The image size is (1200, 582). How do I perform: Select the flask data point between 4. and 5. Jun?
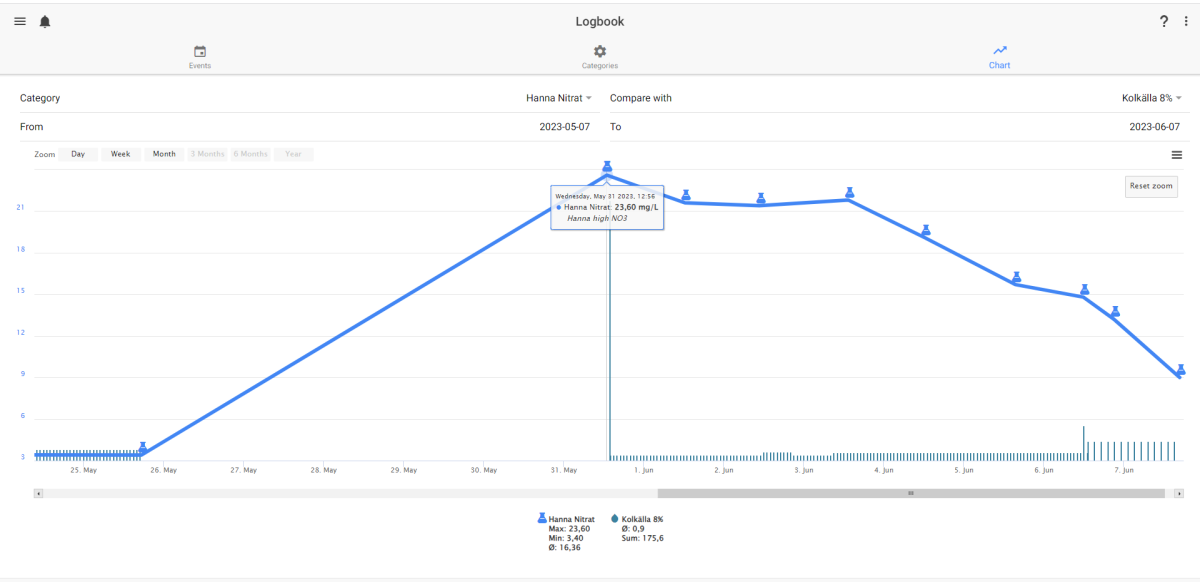point(926,231)
